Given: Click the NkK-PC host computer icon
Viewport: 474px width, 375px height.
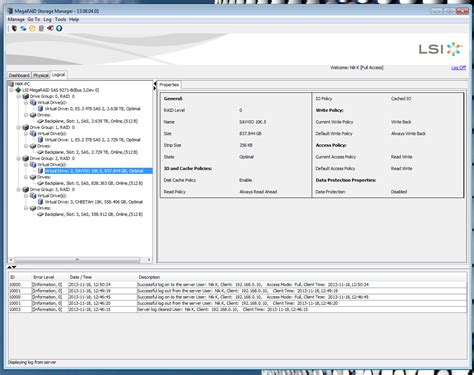Looking at the screenshot, I should [11, 84].
